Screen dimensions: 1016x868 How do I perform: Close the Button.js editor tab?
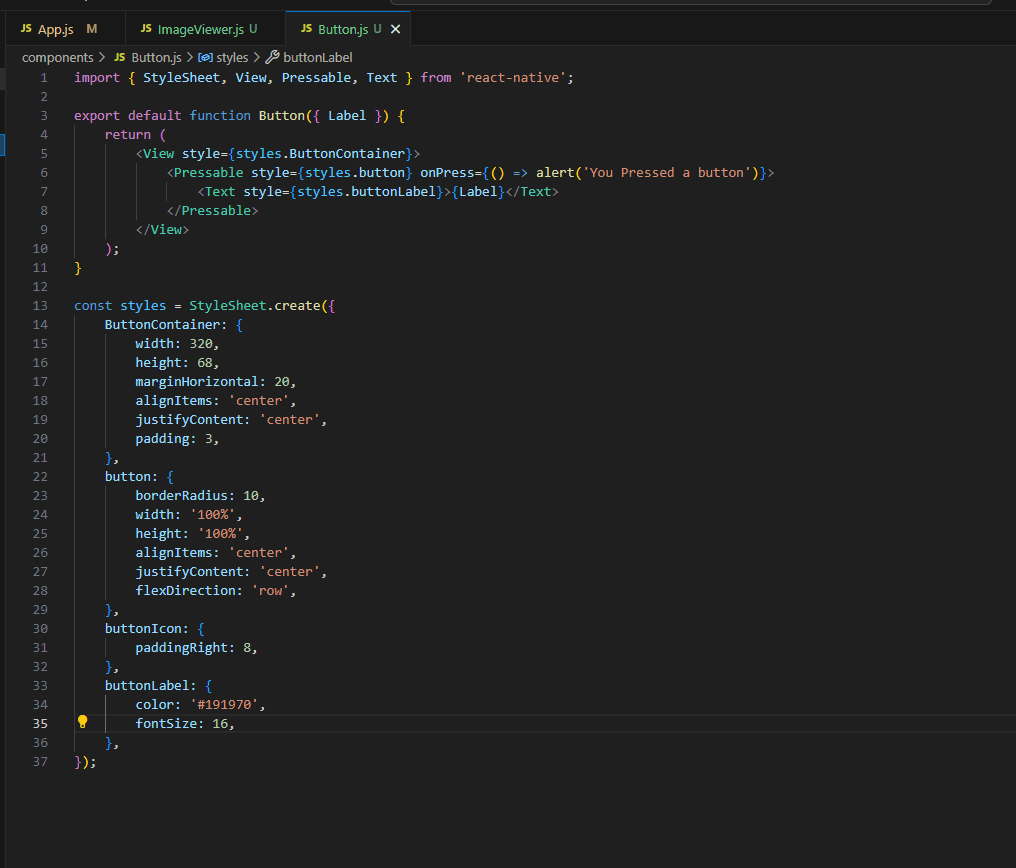(395, 30)
